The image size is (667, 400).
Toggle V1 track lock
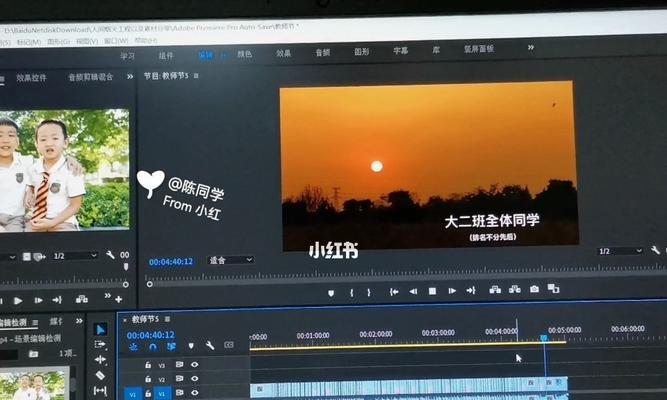pyautogui.click(x=148, y=393)
